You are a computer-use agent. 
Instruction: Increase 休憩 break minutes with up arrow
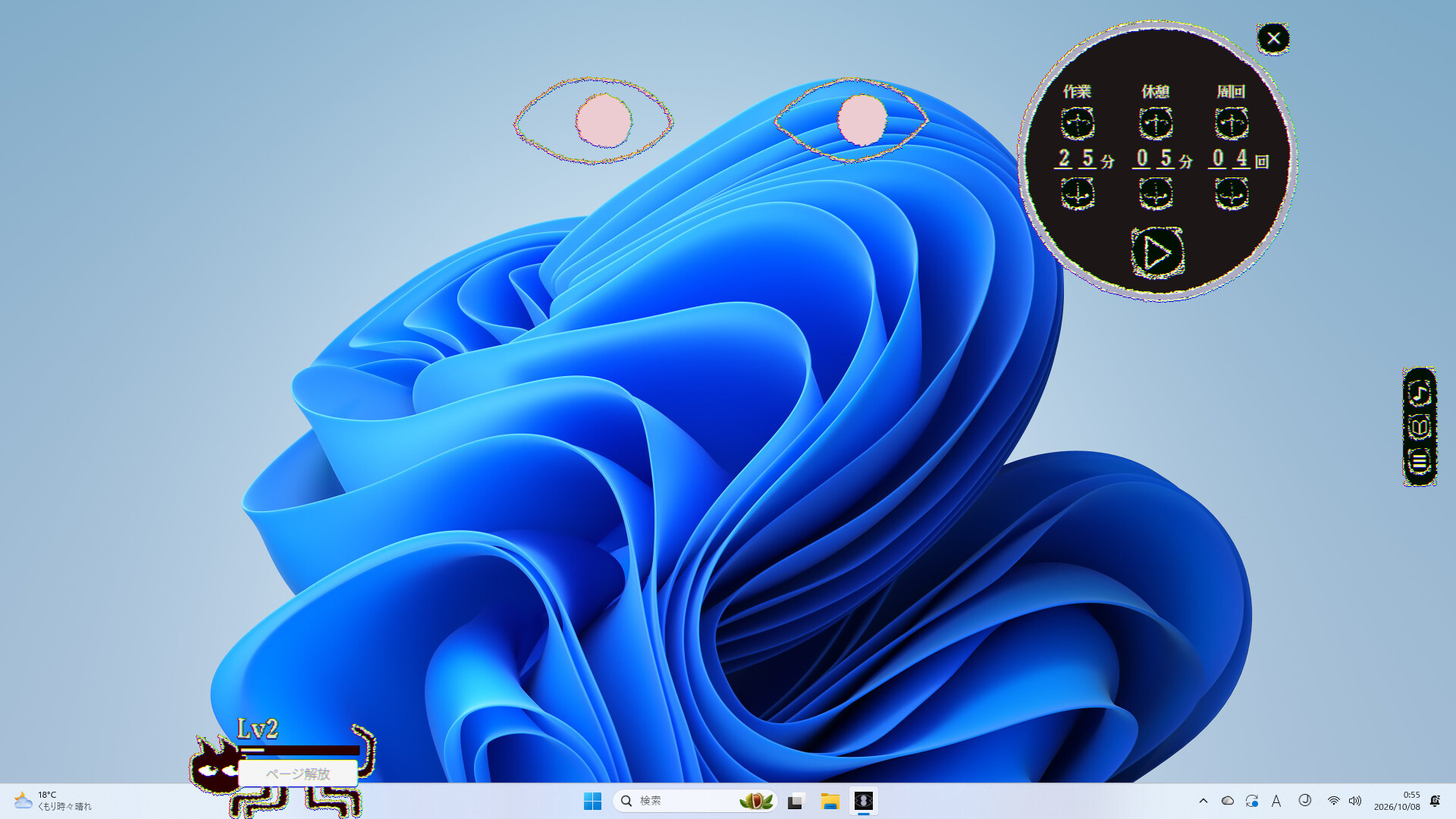[1156, 124]
